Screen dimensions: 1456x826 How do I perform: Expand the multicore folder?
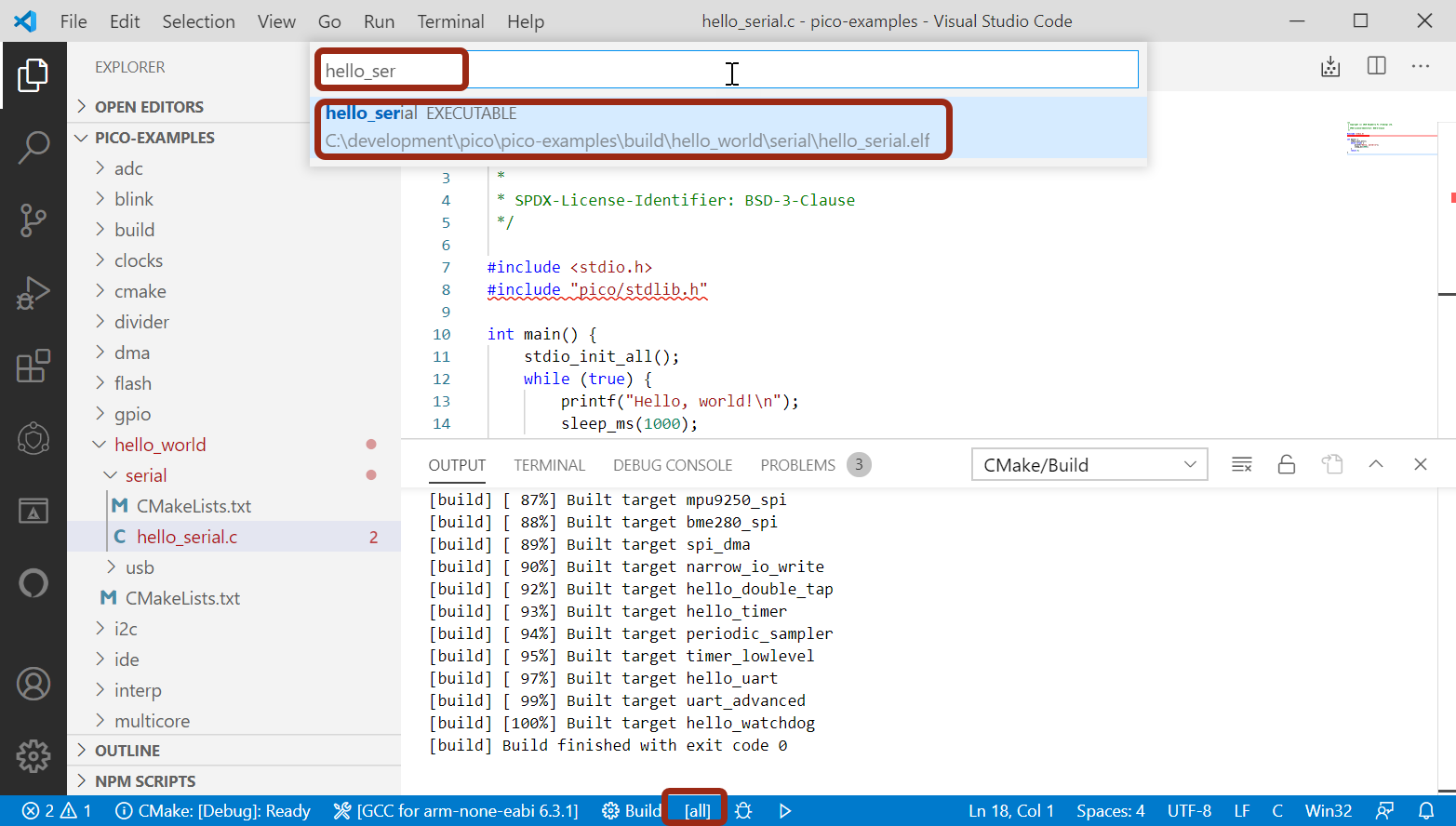(234, 721)
